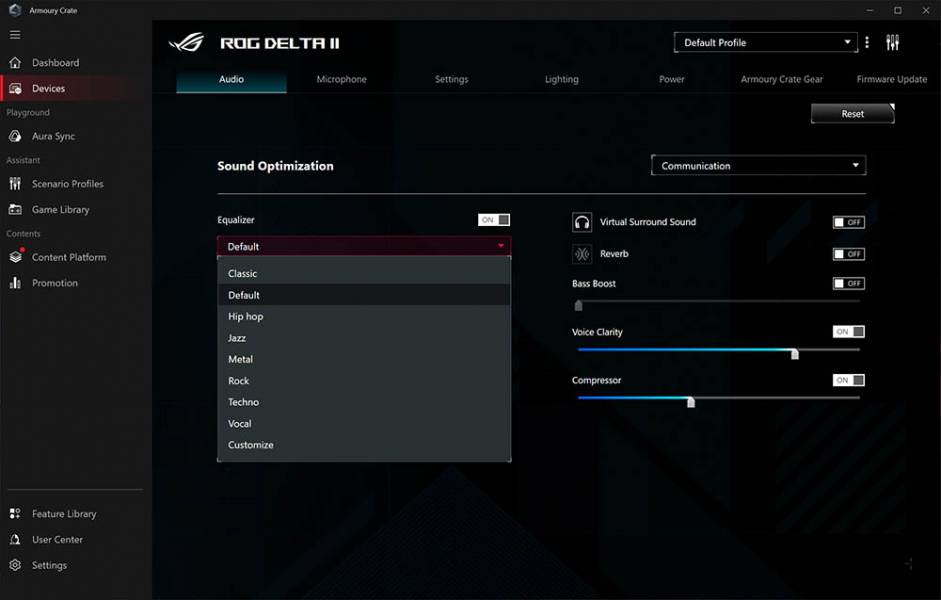This screenshot has width=941, height=600.
Task: Click the Compressor slider handle
Action: [x=691, y=402]
